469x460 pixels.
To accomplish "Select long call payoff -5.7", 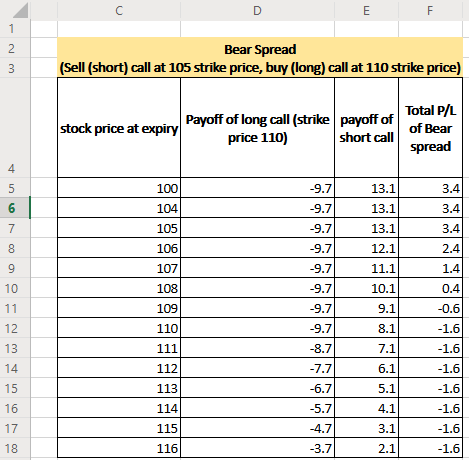I will click(257, 408).
